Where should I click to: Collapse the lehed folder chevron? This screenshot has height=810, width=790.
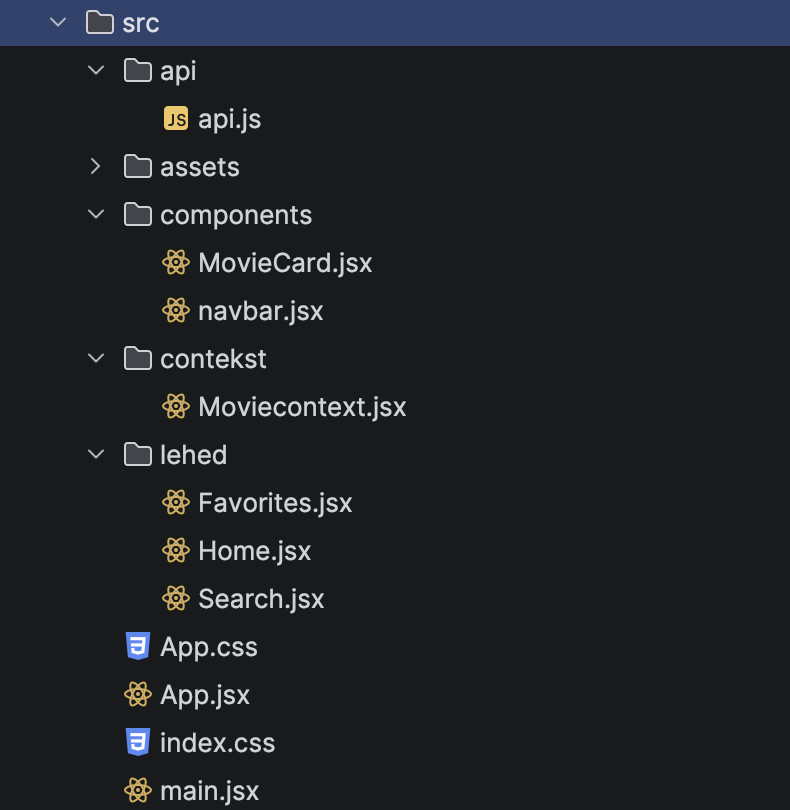96,455
